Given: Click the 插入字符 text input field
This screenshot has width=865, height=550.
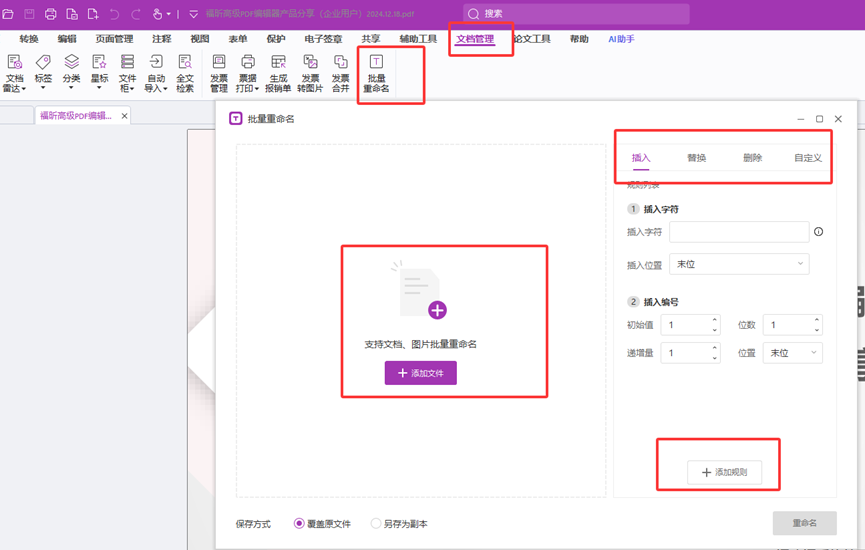Looking at the screenshot, I should tap(738, 232).
